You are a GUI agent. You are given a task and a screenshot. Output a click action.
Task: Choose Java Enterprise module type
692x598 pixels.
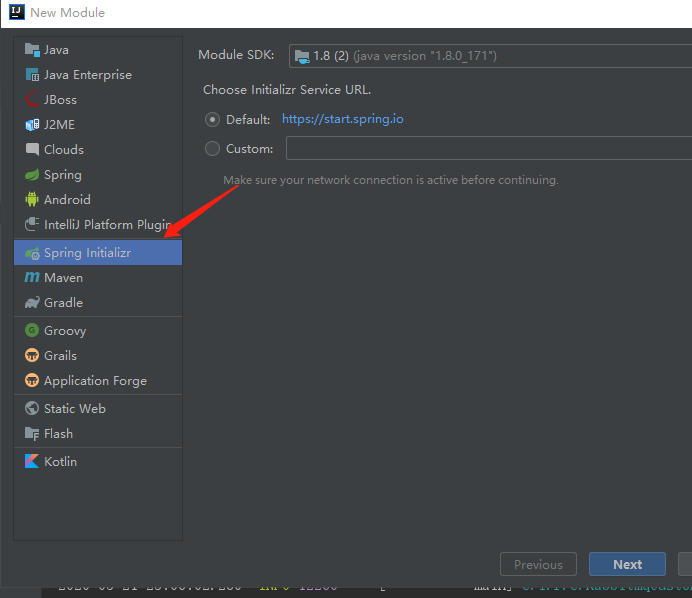click(x=98, y=75)
